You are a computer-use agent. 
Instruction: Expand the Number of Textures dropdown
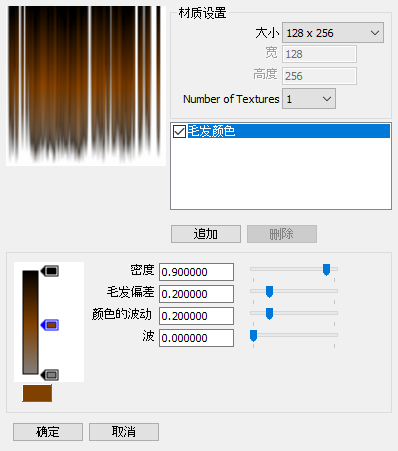309,99
